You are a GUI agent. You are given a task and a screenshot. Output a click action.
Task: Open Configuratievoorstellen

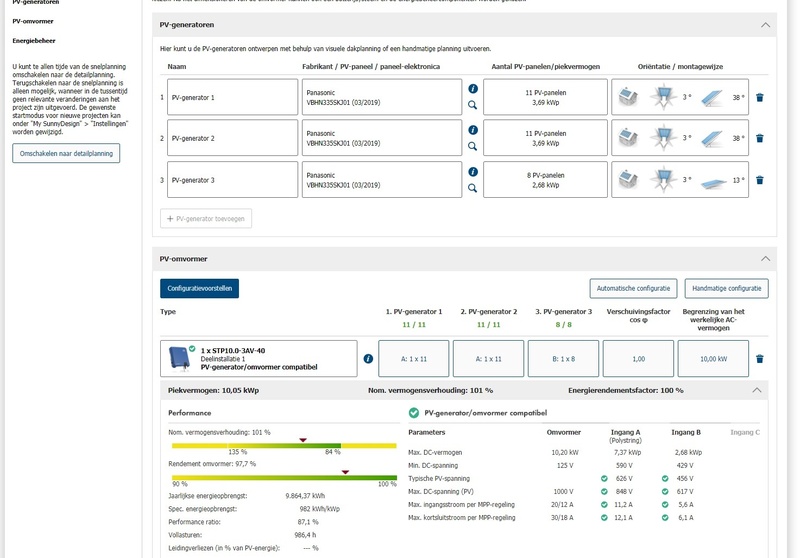[x=199, y=289]
